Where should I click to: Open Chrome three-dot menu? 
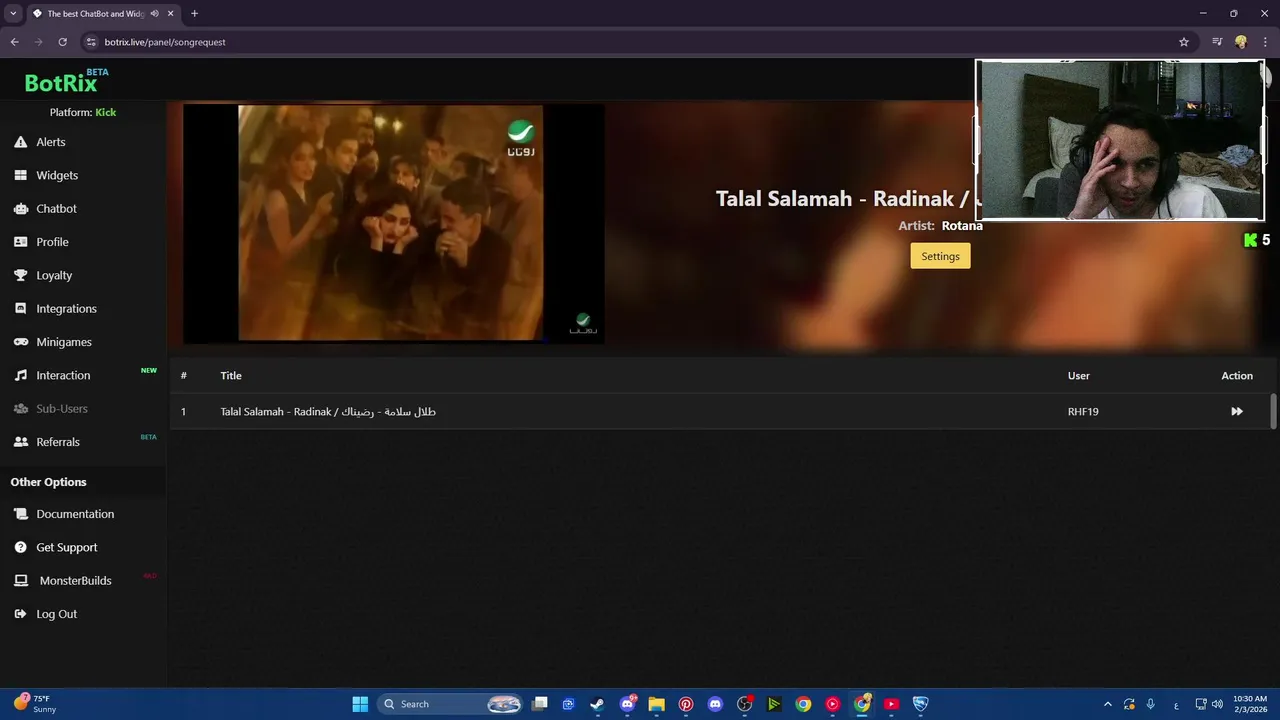coord(1266,42)
